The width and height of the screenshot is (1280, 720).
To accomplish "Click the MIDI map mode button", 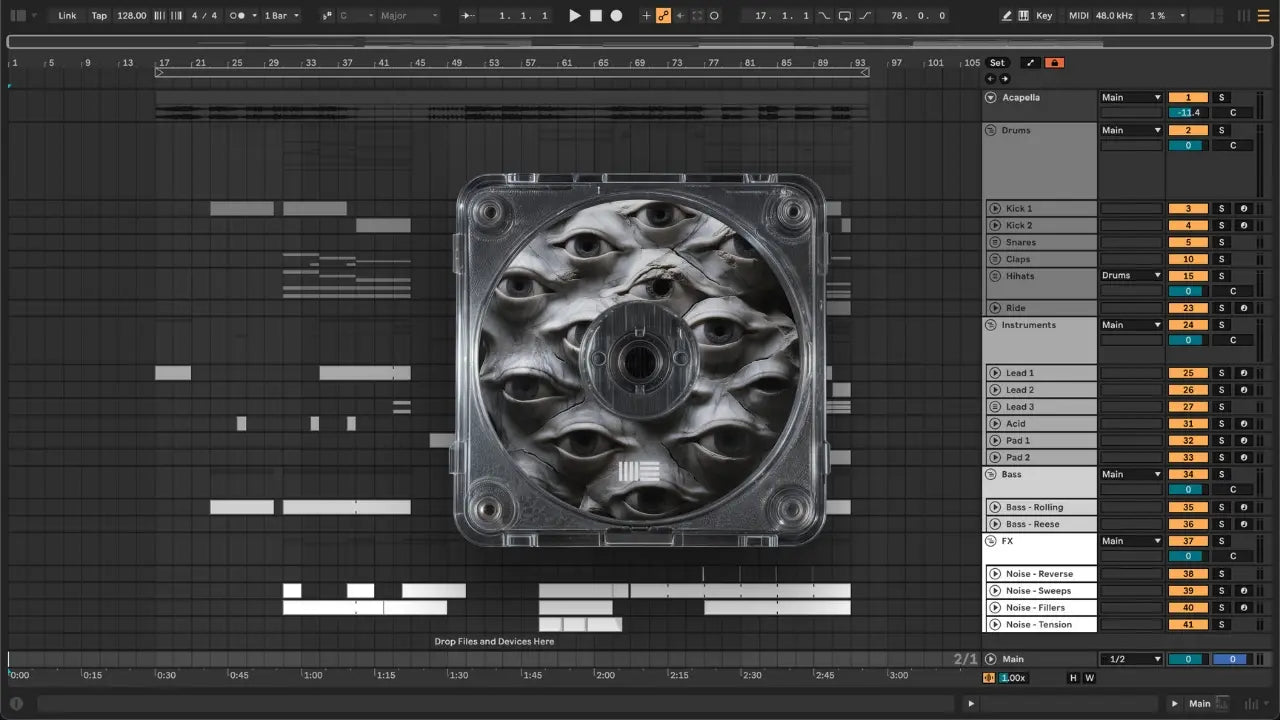I will pos(1078,16).
